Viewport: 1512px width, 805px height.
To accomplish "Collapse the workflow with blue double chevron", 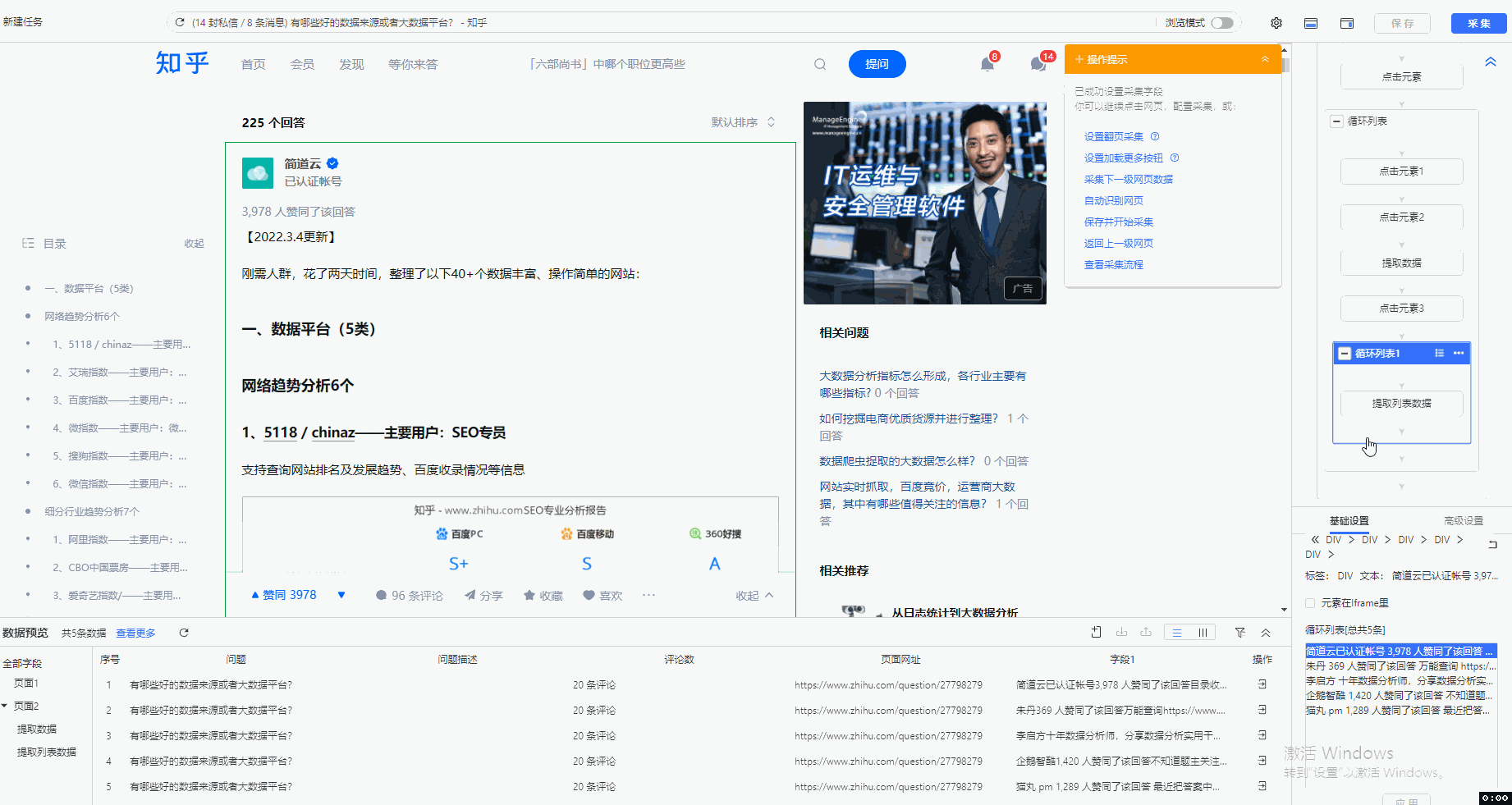I will (x=1491, y=62).
